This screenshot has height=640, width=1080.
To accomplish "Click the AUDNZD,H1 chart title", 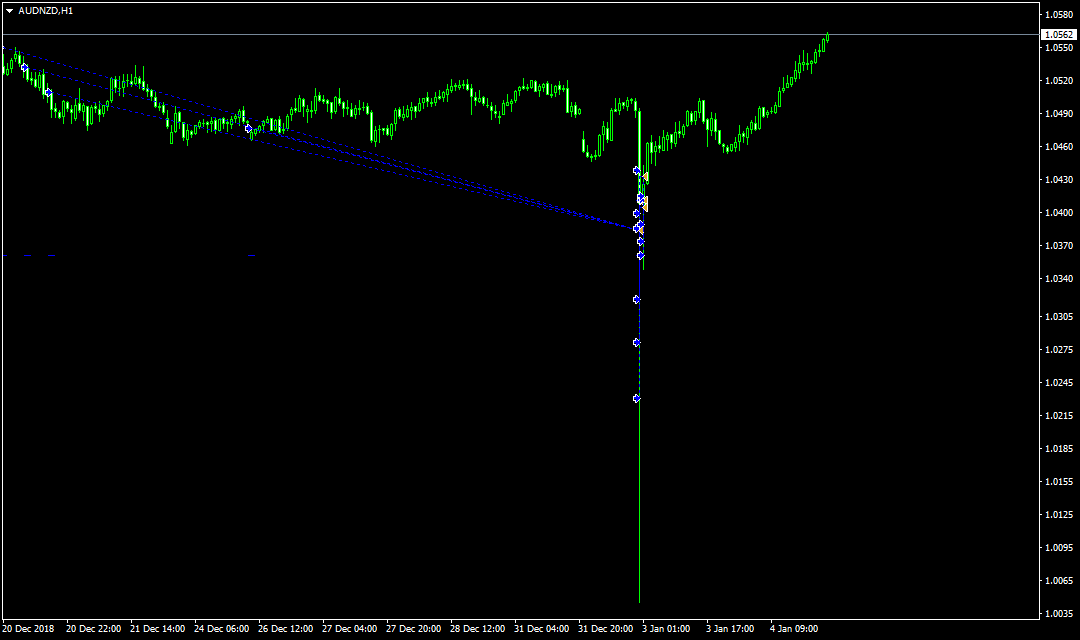I will [45, 11].
